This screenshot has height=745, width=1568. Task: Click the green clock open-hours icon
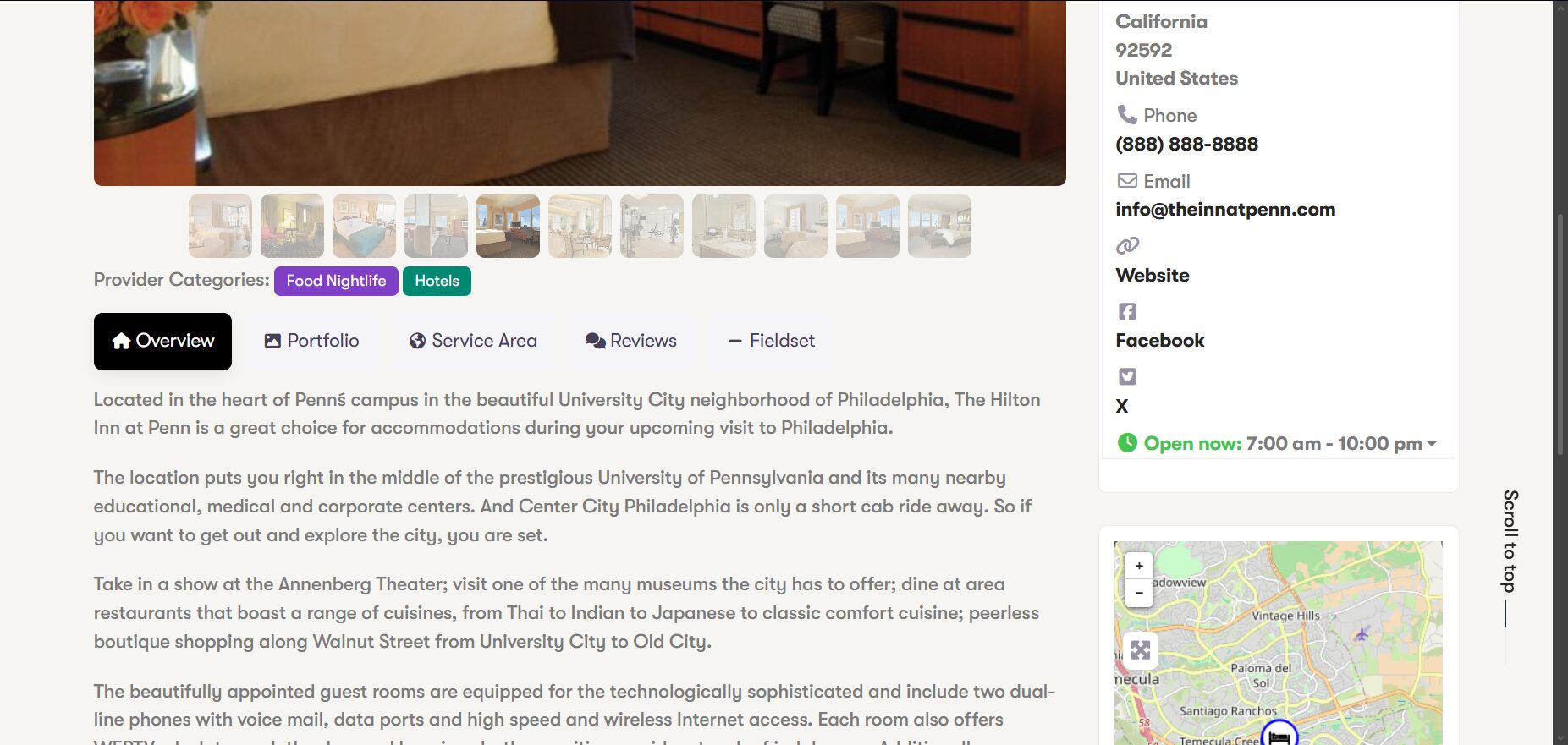1127,442
